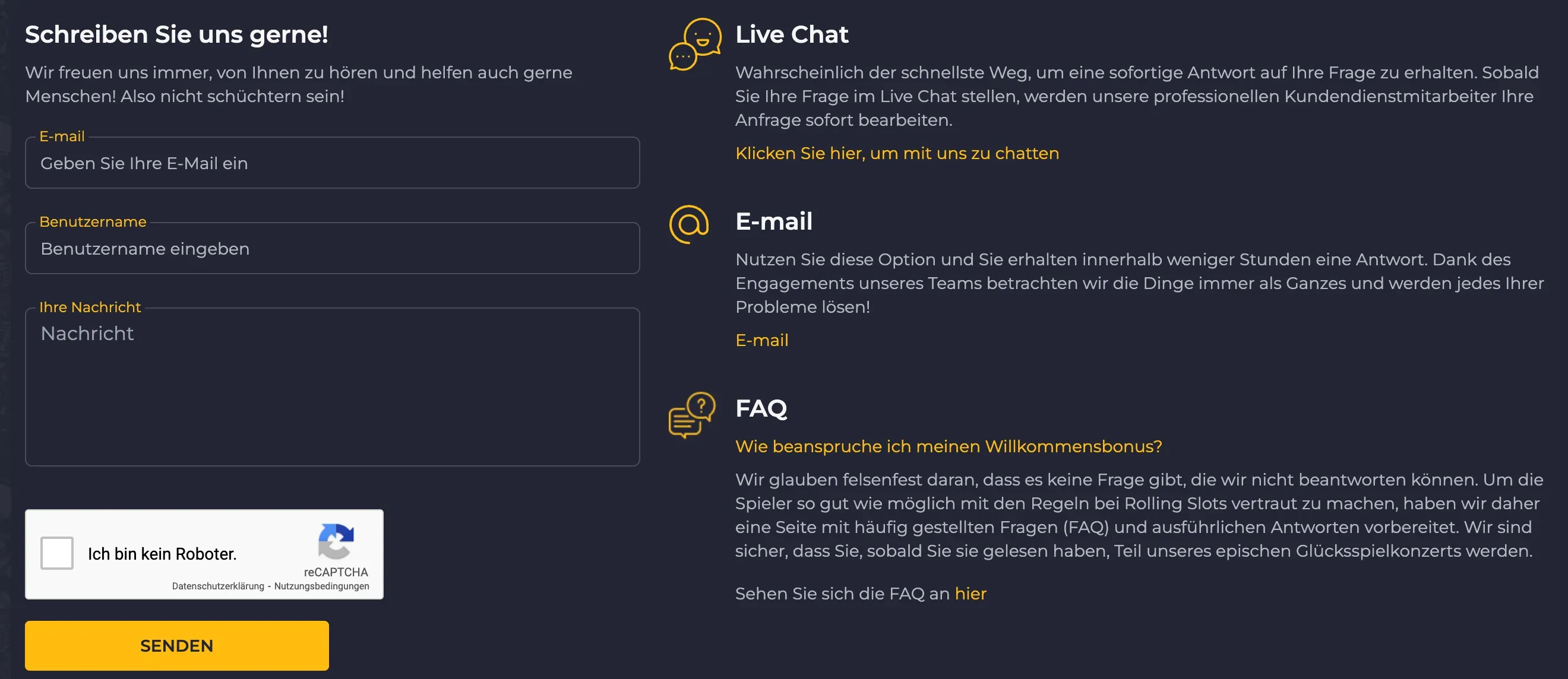Open 'Wie beanspruche ich meinen Willkommensbonus?'

(949, 446)
